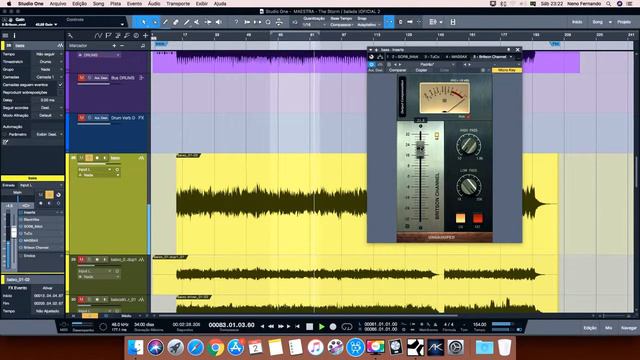Screen dimensions: 640x360
Task: Toggle the orange ON button on Britson
Action: (x=460, y=218)
